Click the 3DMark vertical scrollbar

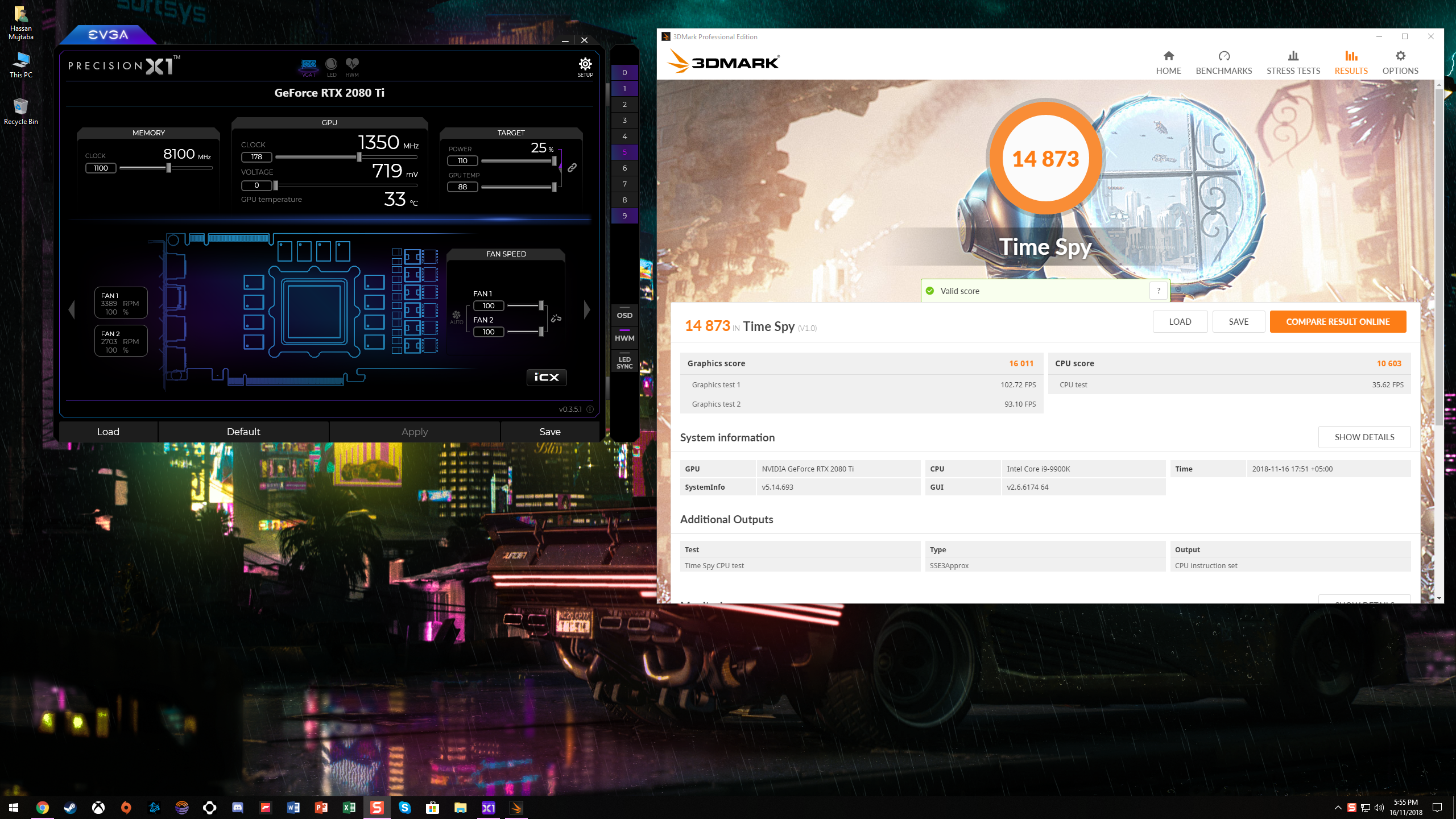[x=1439, y=256]
